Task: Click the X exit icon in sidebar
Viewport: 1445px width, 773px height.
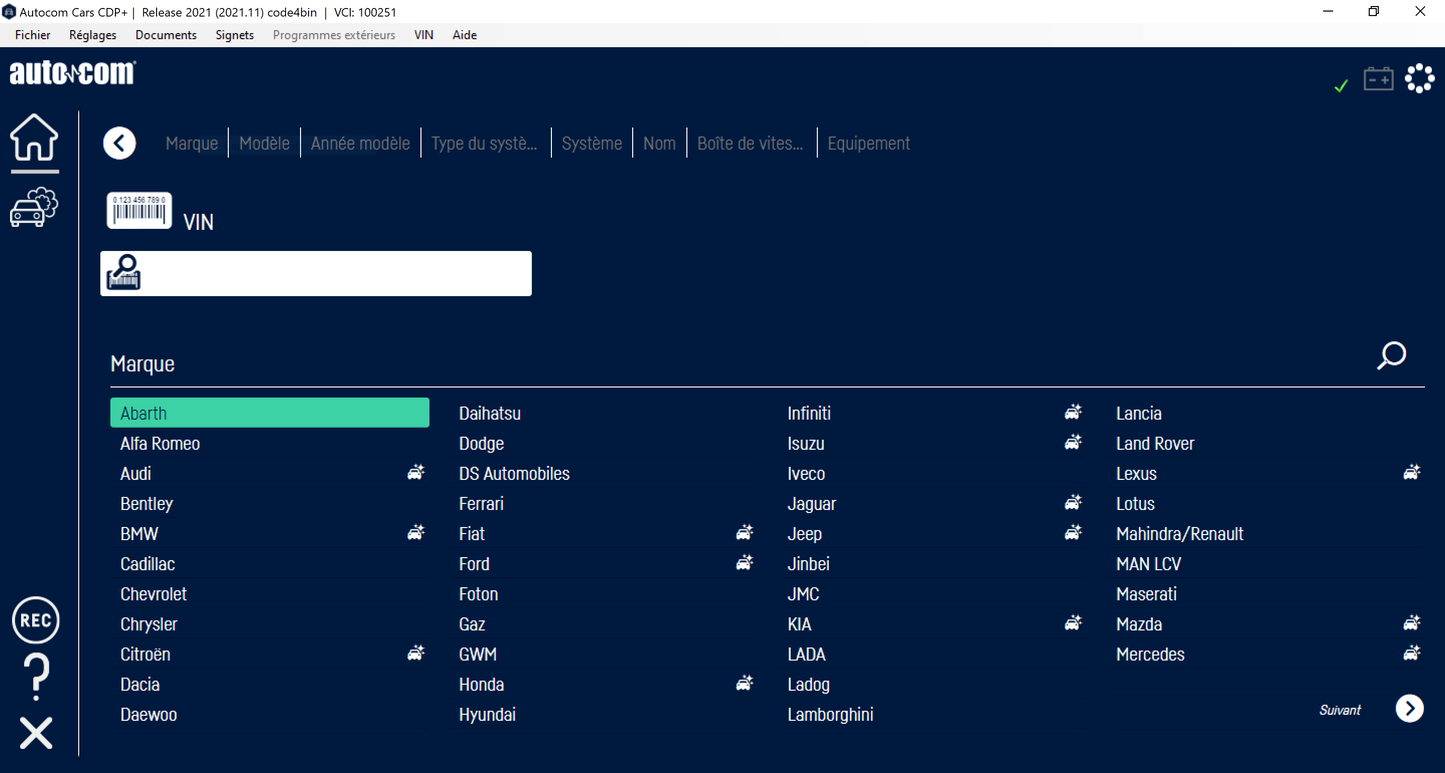Action: [x=36, y=733]
